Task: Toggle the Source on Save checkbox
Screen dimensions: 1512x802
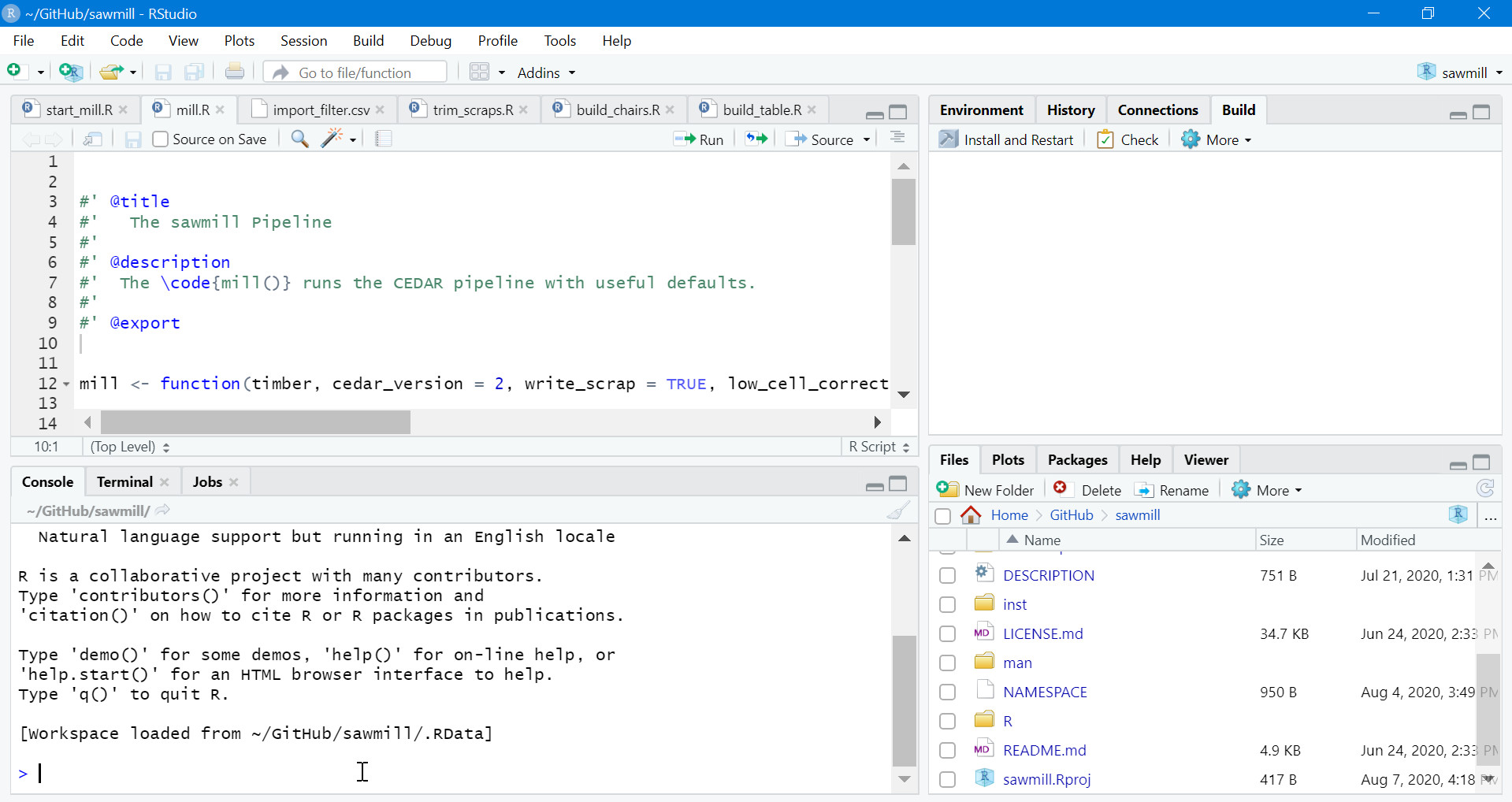Action: [161, 139]
